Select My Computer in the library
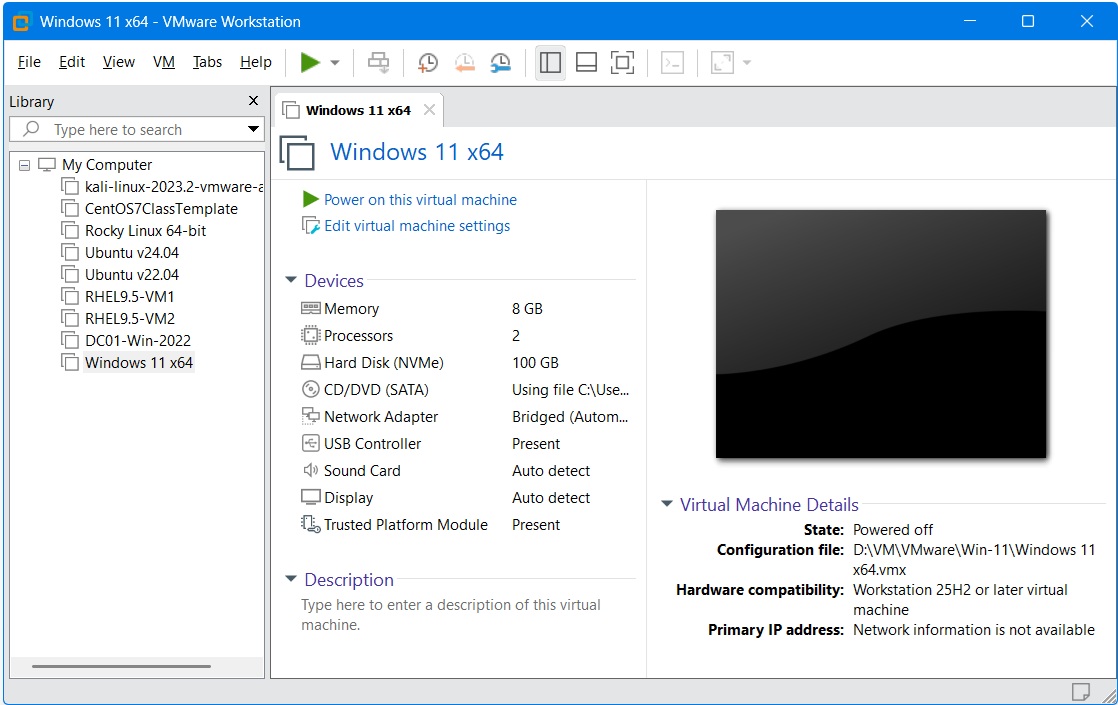 pyautogui.click(x=107, y=165)
